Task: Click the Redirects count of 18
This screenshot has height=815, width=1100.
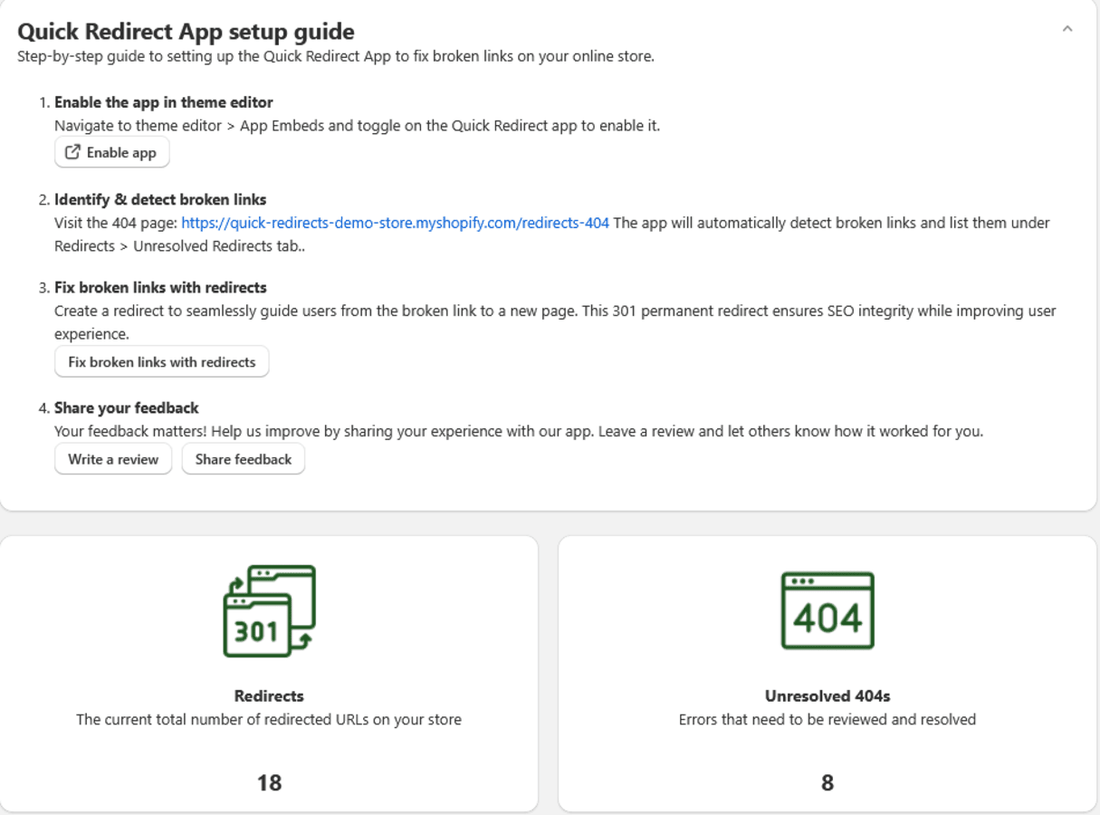Action: [267, 782]
